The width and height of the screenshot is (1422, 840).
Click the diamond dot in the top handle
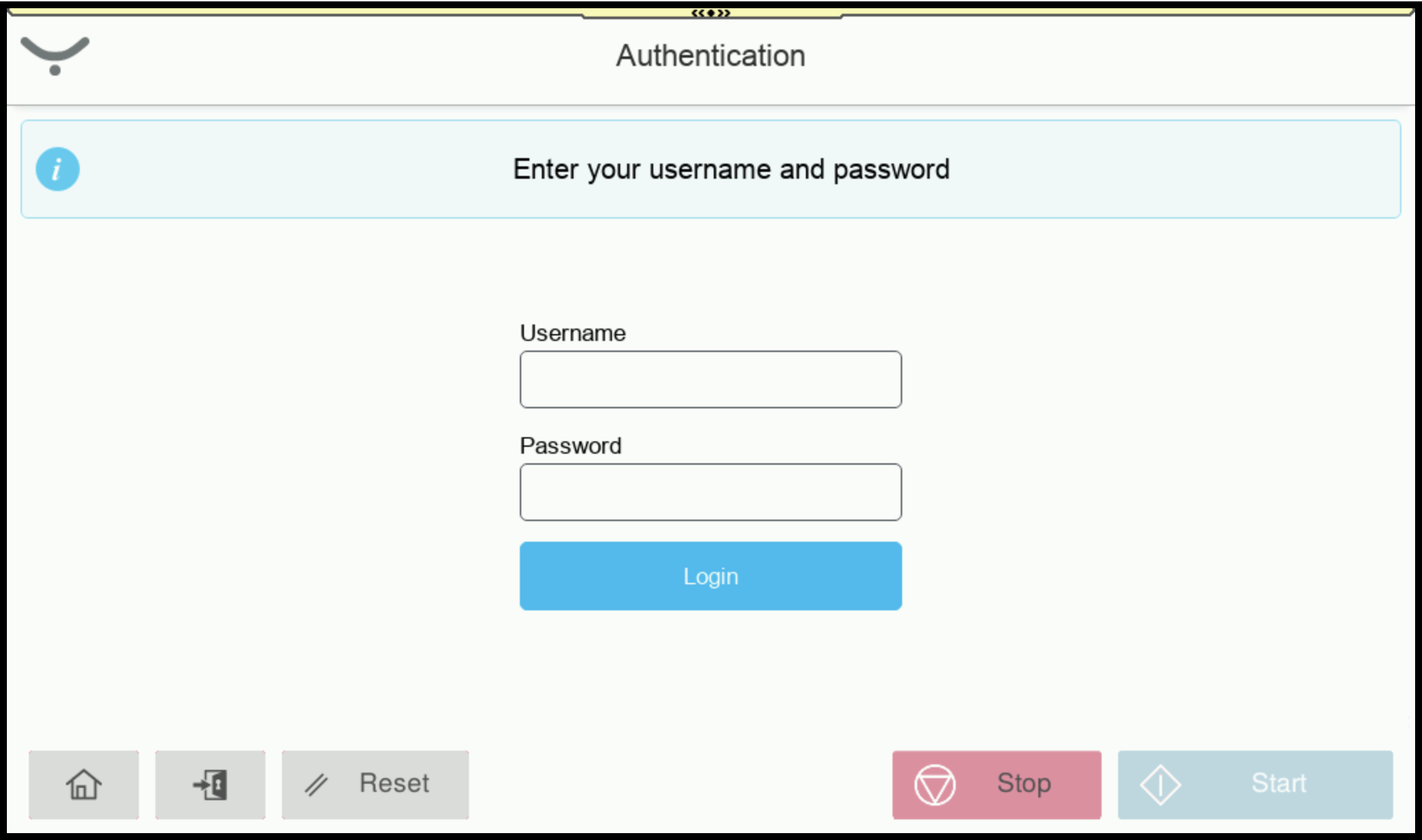click(x=711, y=13)
